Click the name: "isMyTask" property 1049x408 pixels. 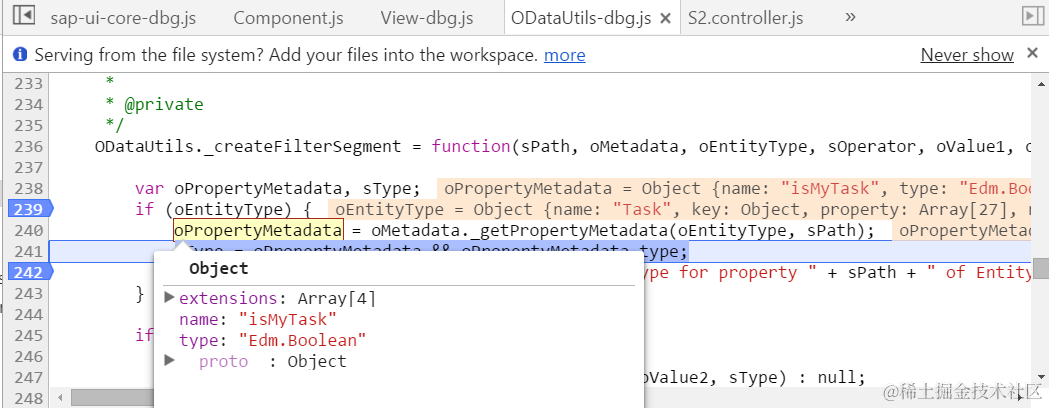(x=258, y=320)
